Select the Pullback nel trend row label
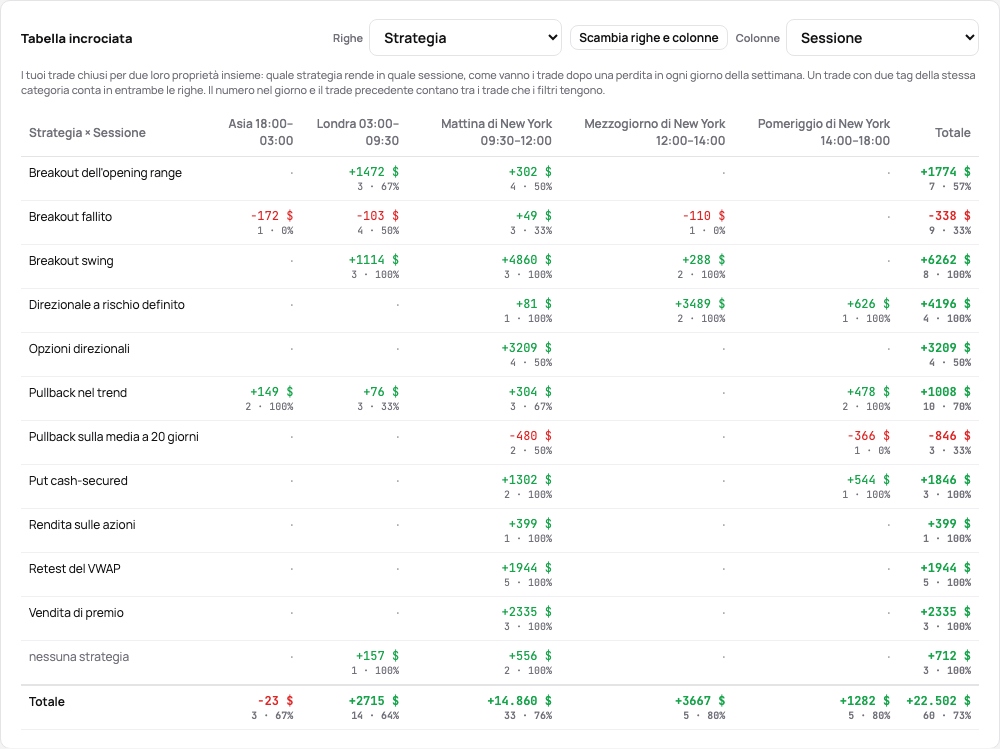This screenshot has height=749, width=1000. point(78,393)
